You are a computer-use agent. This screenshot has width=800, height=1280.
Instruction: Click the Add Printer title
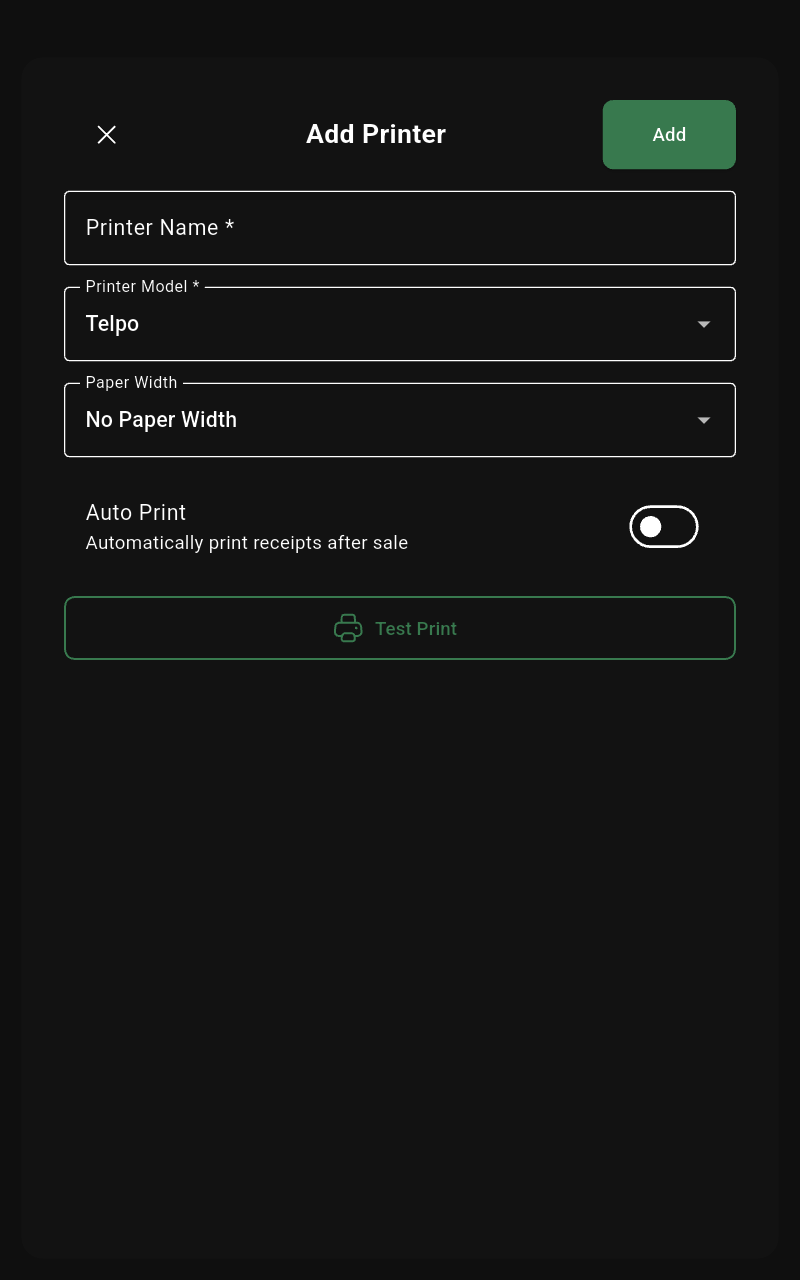(376, 134)
